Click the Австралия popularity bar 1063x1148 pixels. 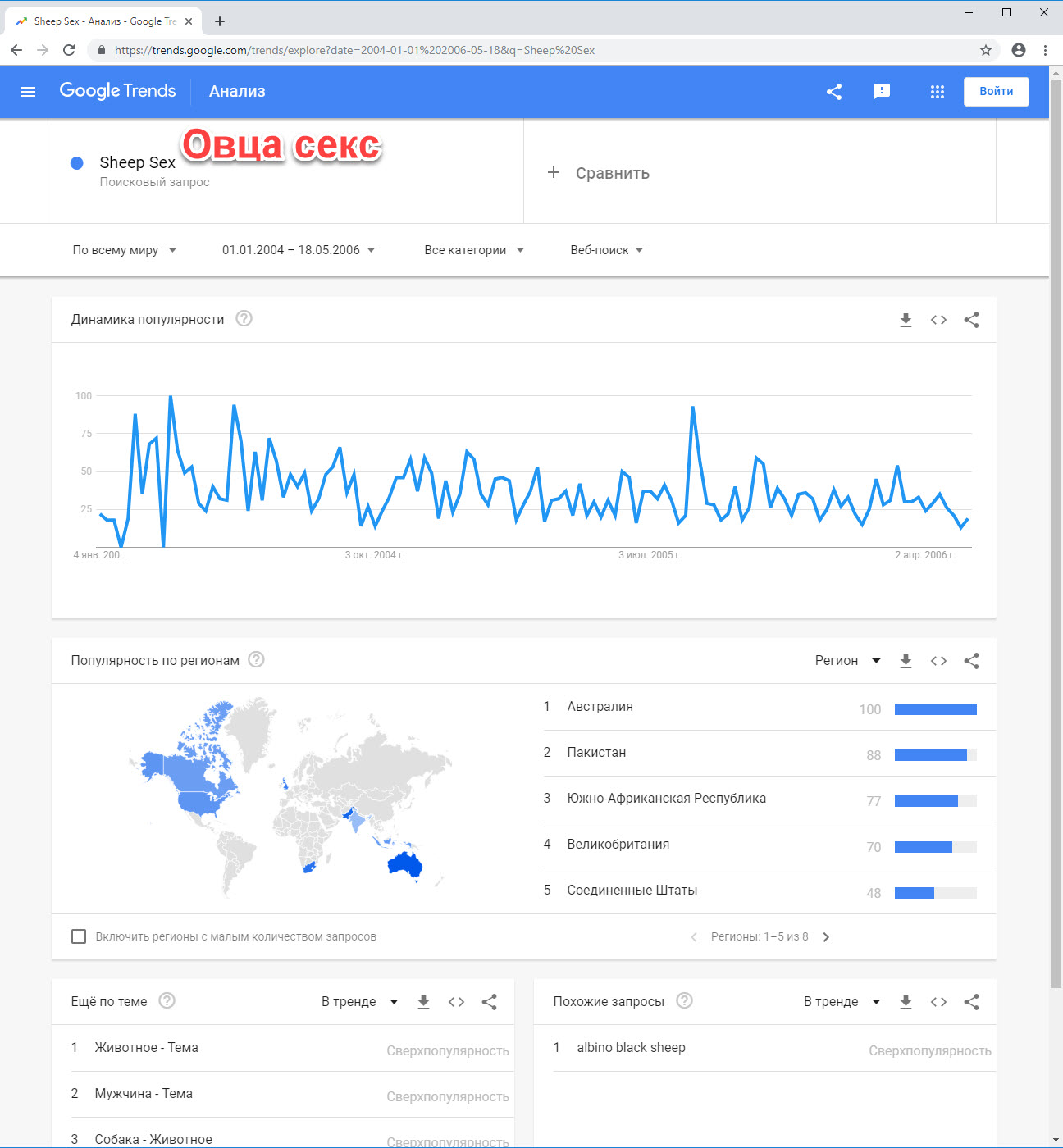[x=936, y=709]
